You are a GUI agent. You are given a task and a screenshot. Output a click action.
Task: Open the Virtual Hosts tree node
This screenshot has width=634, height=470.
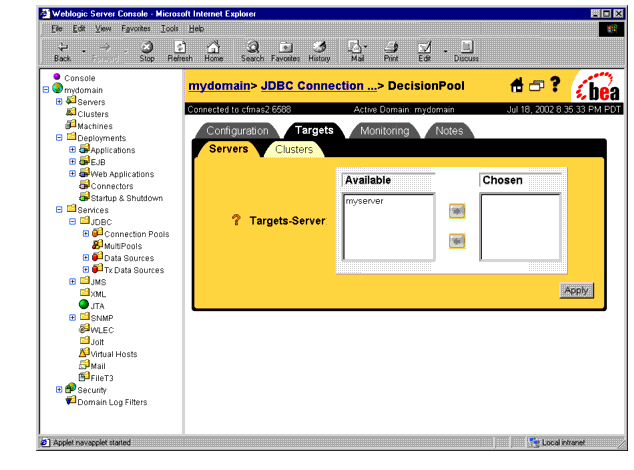114,354
